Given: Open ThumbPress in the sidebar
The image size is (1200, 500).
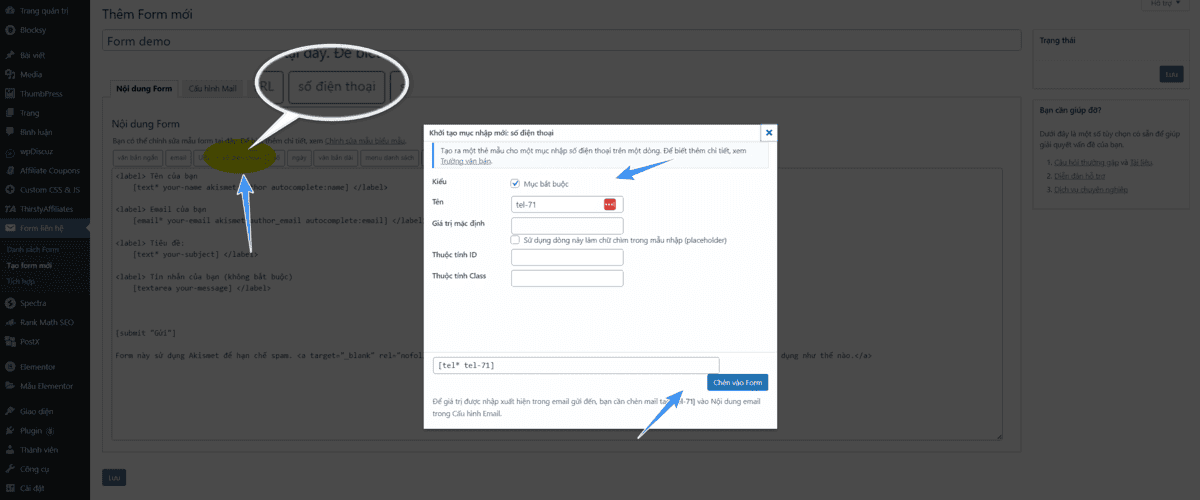Looking at the screenshot, I should [x=40, y=93].
